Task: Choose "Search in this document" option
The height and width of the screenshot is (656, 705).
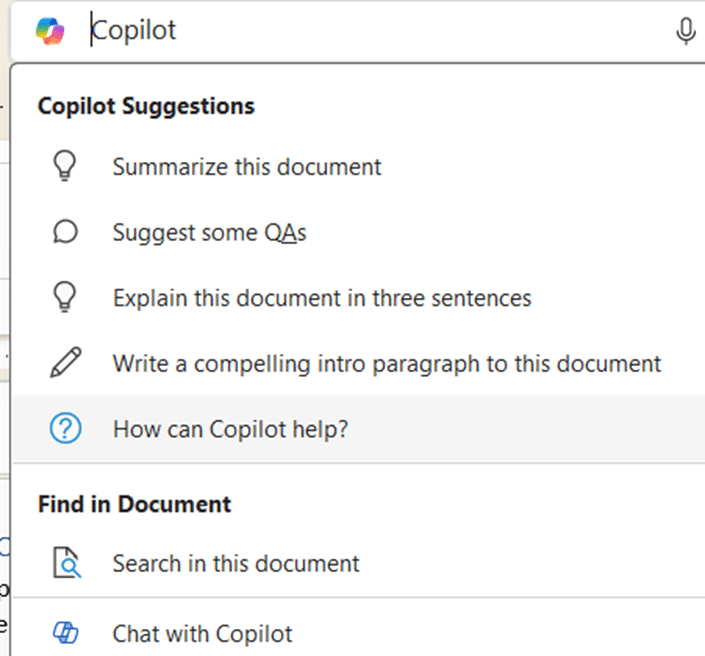Action: tap(236, 564)
